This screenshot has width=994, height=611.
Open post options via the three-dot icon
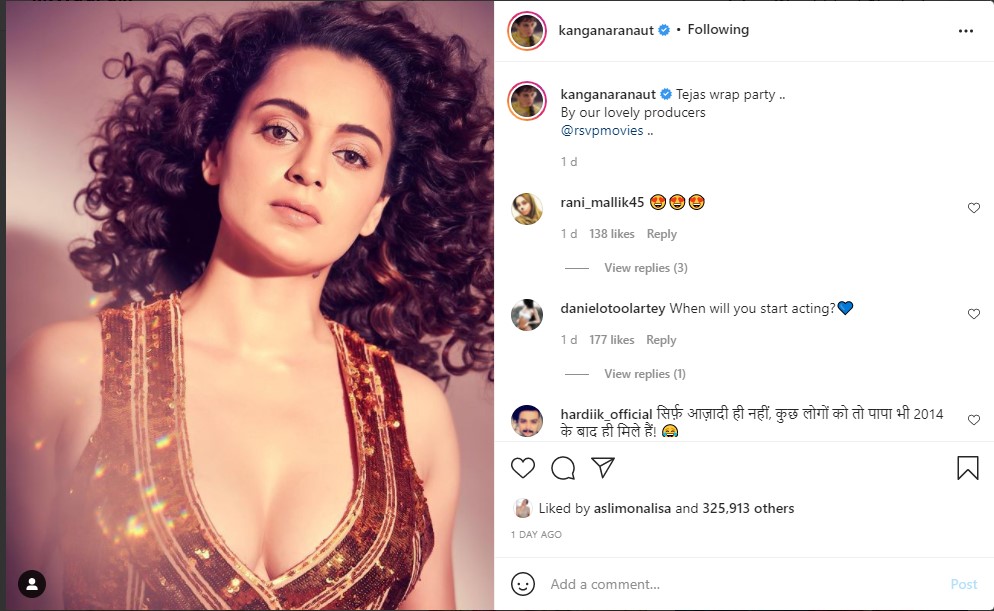tap(966, 30)
